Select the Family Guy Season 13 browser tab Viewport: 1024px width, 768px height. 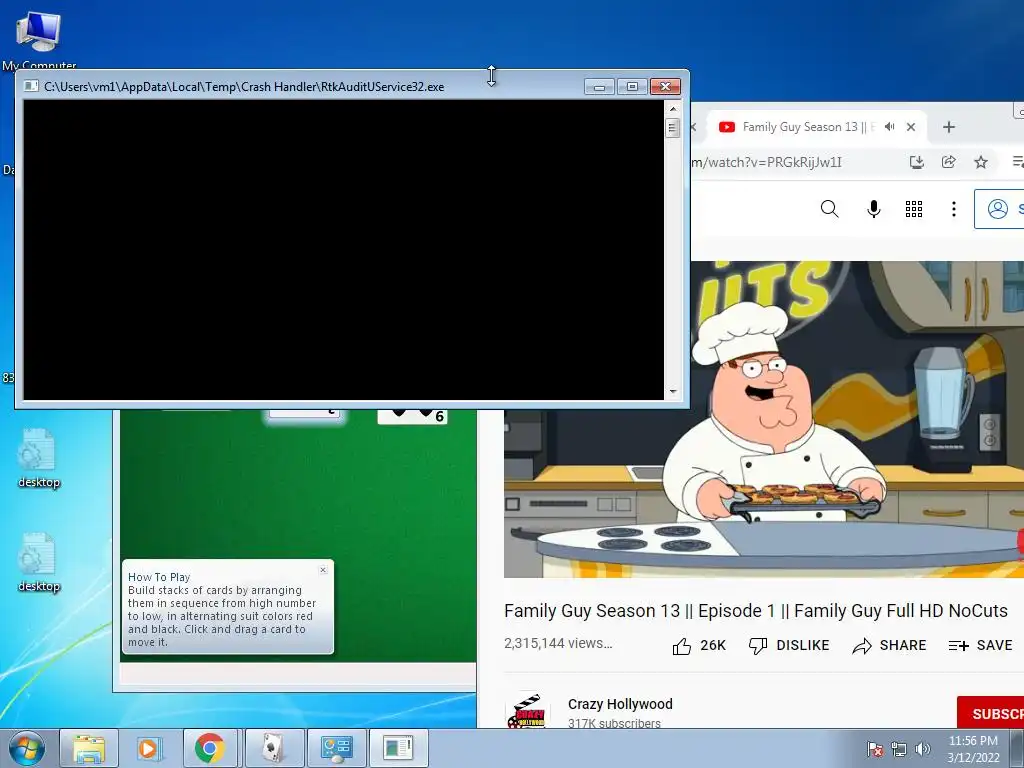click(x=807, y=127)
